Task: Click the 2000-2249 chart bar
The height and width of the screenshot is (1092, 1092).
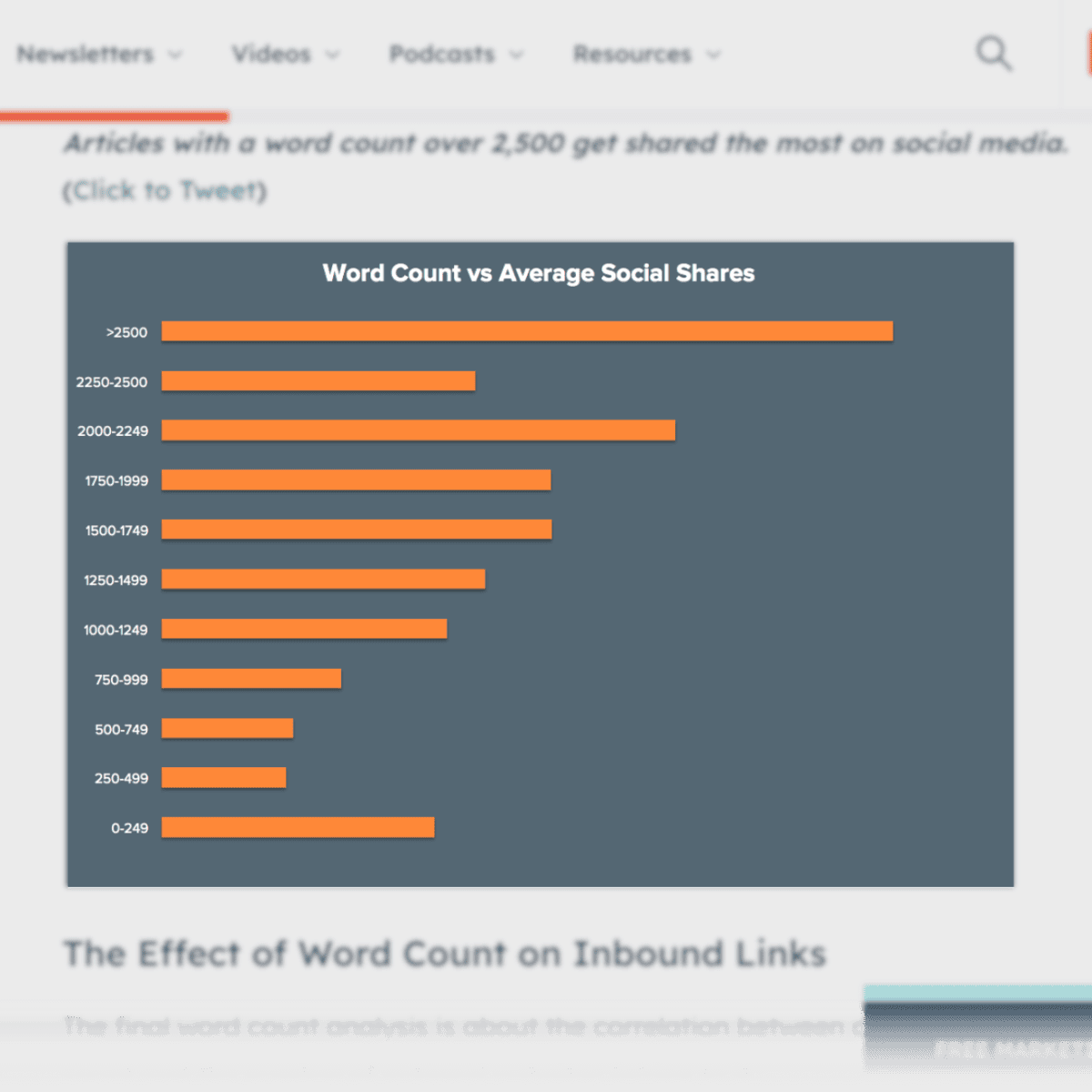Action: [x=418, y=430]
